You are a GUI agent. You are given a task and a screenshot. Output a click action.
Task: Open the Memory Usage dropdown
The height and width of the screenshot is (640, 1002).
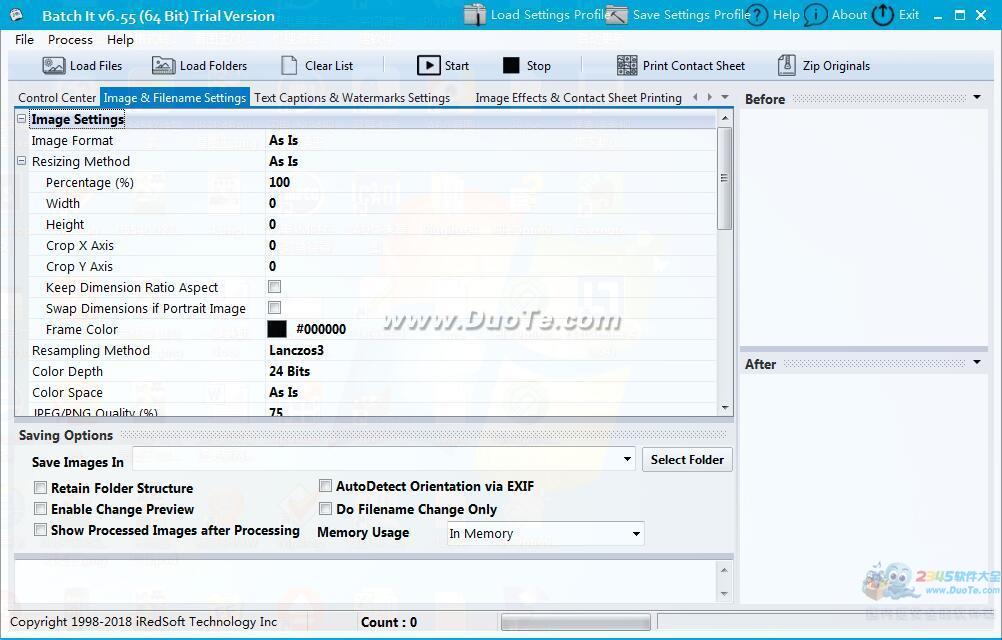[636, 533]
